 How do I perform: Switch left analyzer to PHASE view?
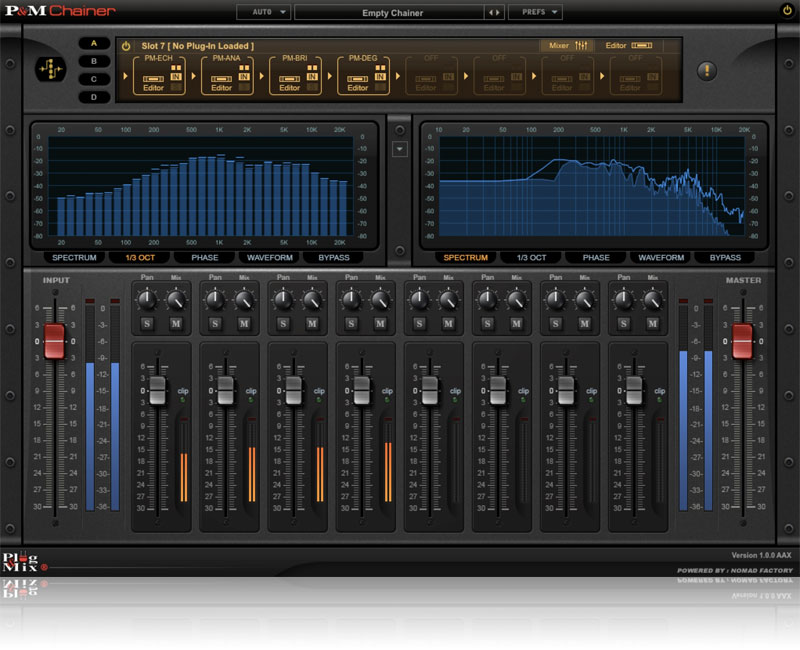pyautogui.click(x=204, y=257)
